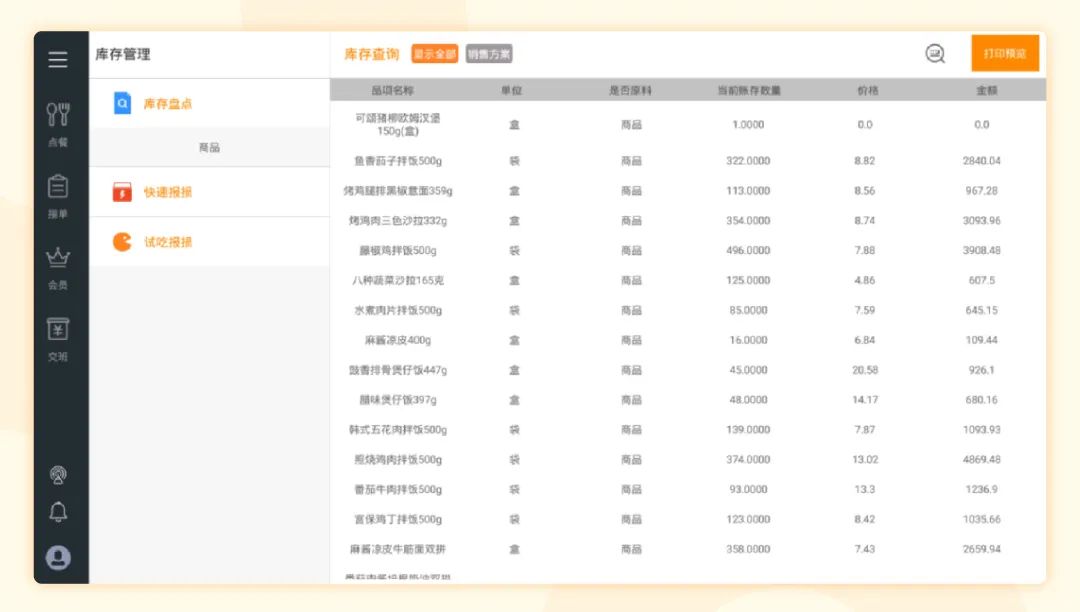Click the 当前账存数量 column header

click(x=749, y=90)
